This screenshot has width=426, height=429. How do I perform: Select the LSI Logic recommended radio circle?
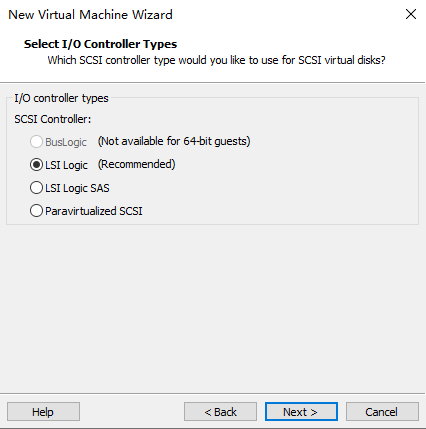click(36, 165)
